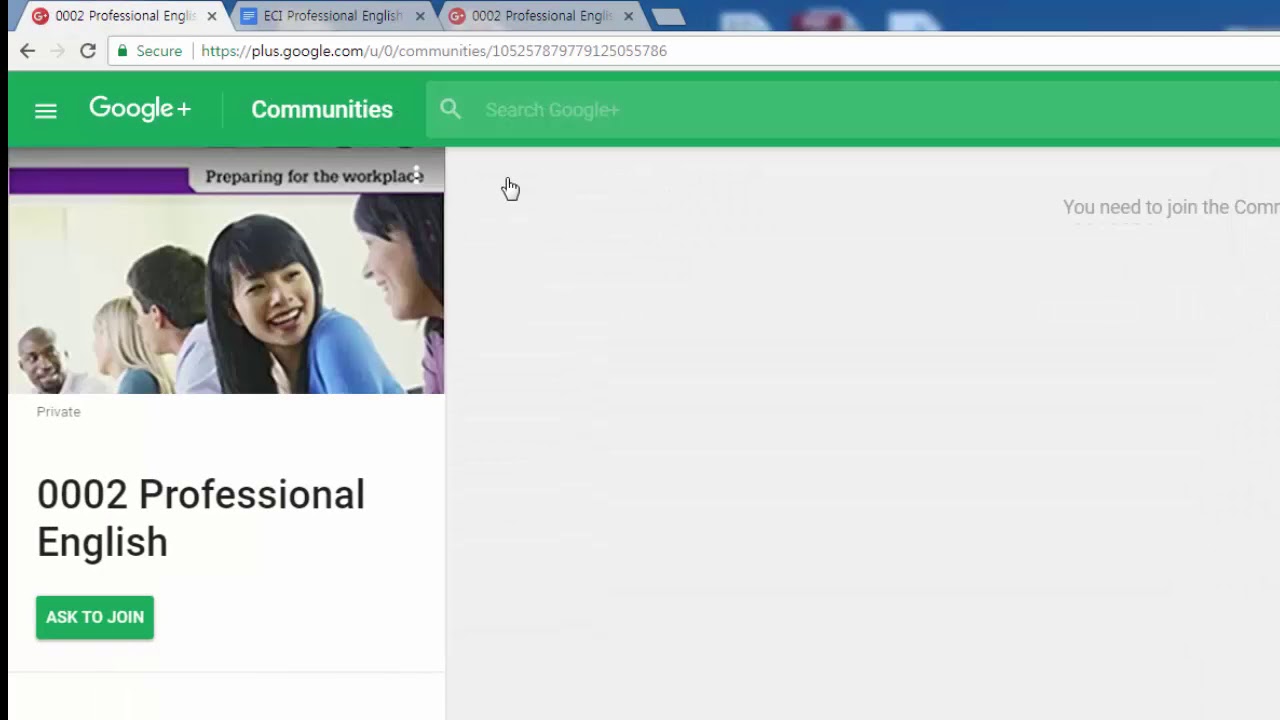Open the Google+ hamburger main menu
The image size is (1280, 720).
(46, 111)
